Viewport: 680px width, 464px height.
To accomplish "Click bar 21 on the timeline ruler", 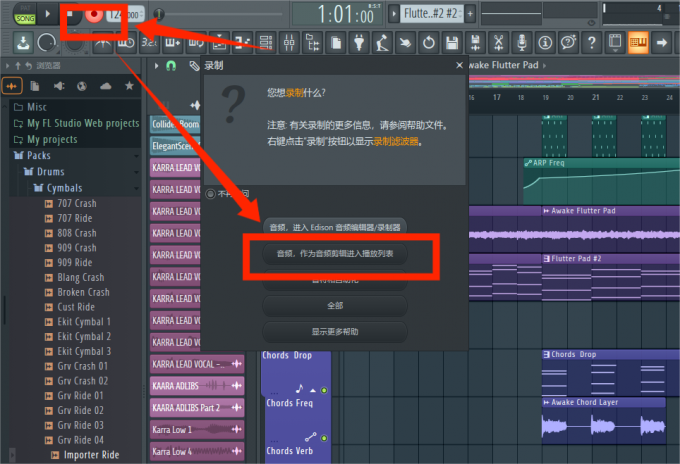I will (x=596, y=98).
